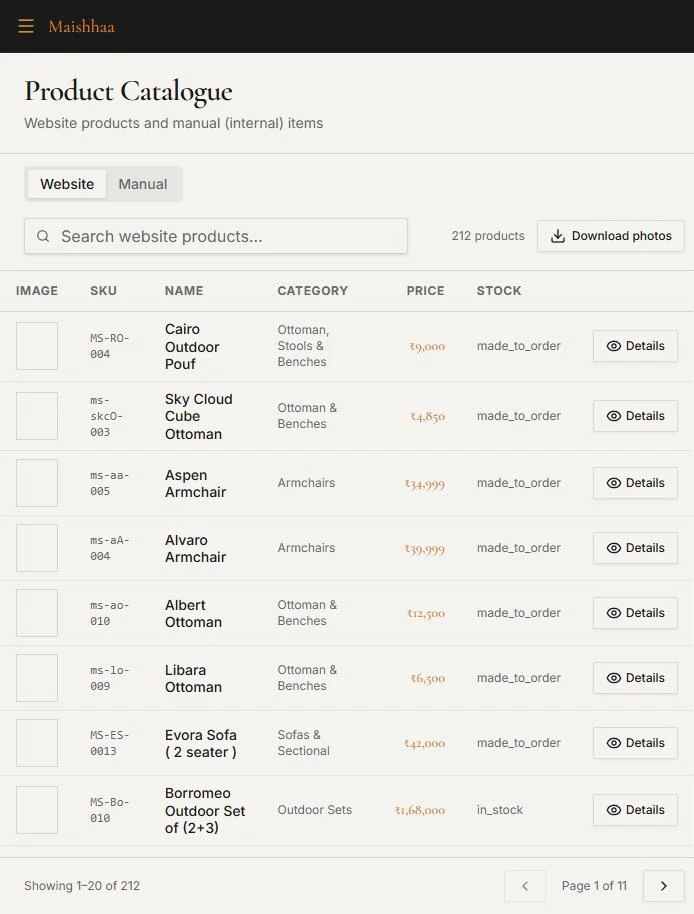Select the Sky Cloud Cube Ottoman name
Image resolution: width=694 pixels, height=914 pixels.
tap(199, 416)
